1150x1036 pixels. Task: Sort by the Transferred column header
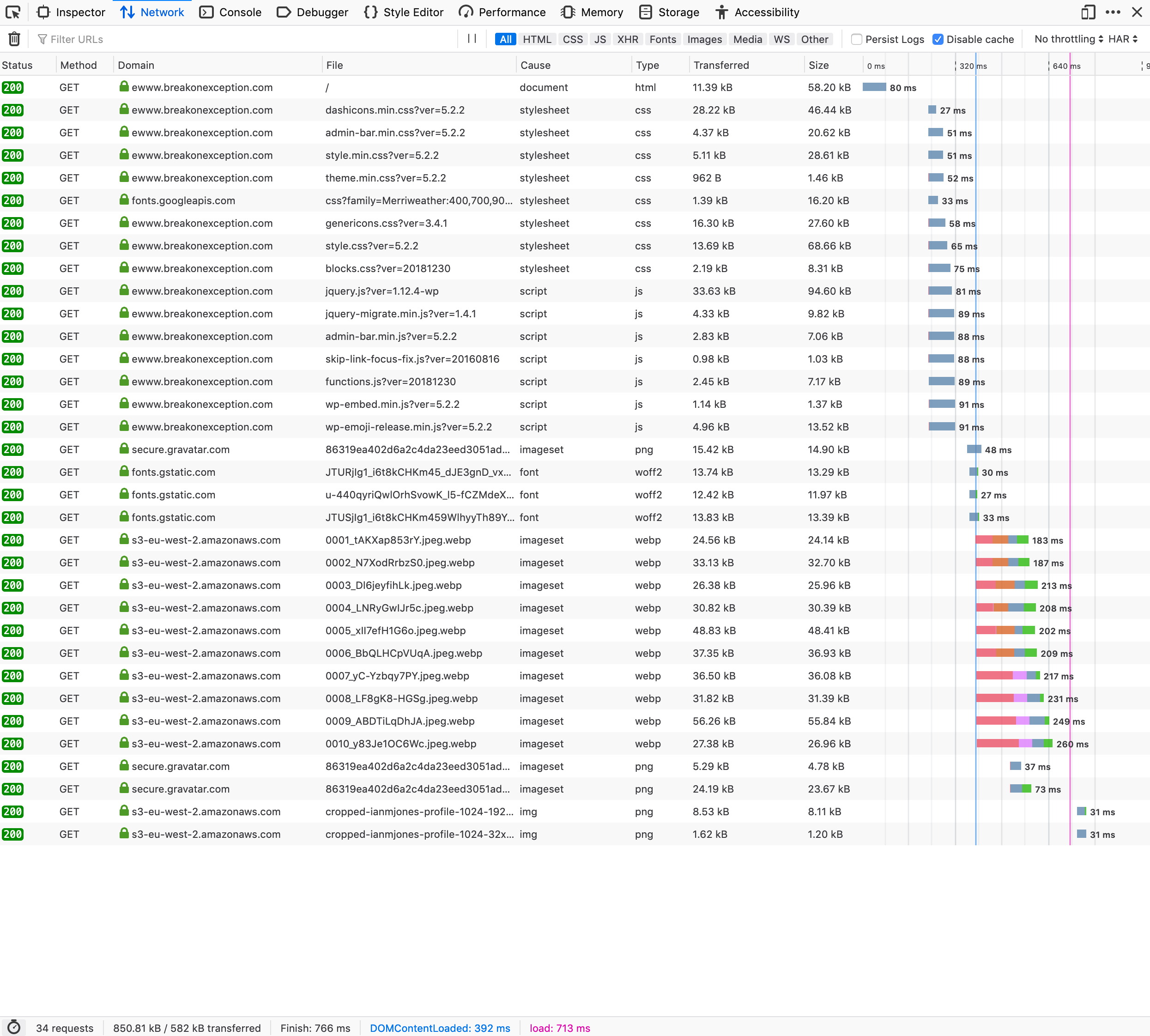coord(746,65)
